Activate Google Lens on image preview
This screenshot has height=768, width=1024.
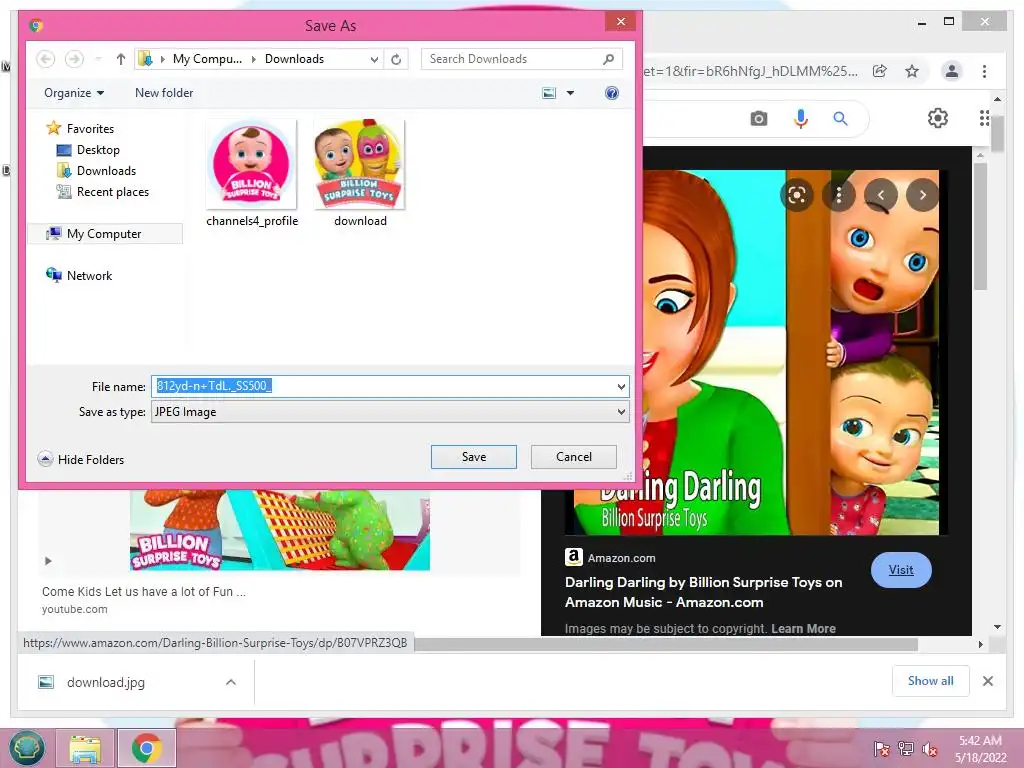click(x=797, y=195)
